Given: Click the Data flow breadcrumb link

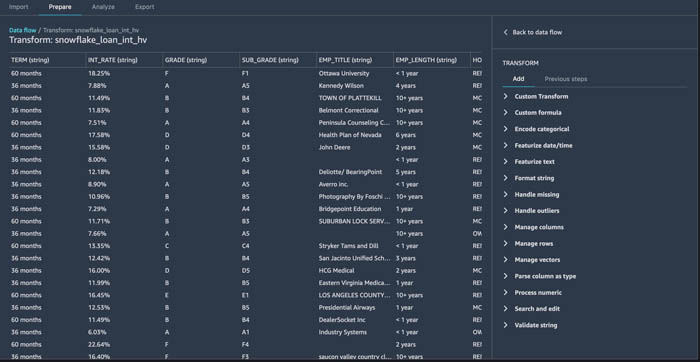Looking at the screenshot, I should tap(23, 30).
